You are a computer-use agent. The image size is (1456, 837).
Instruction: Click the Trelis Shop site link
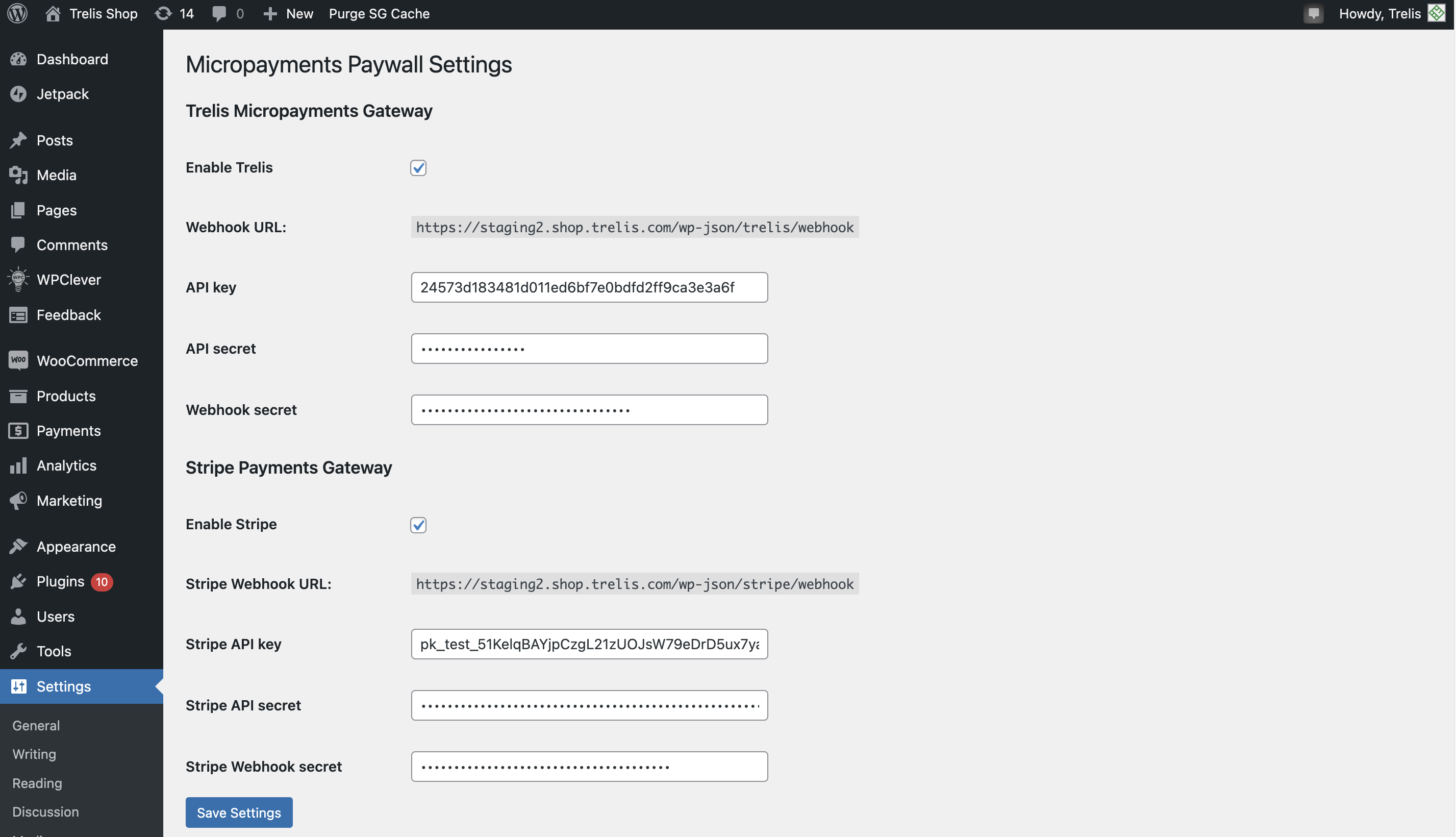pos(104,14)
